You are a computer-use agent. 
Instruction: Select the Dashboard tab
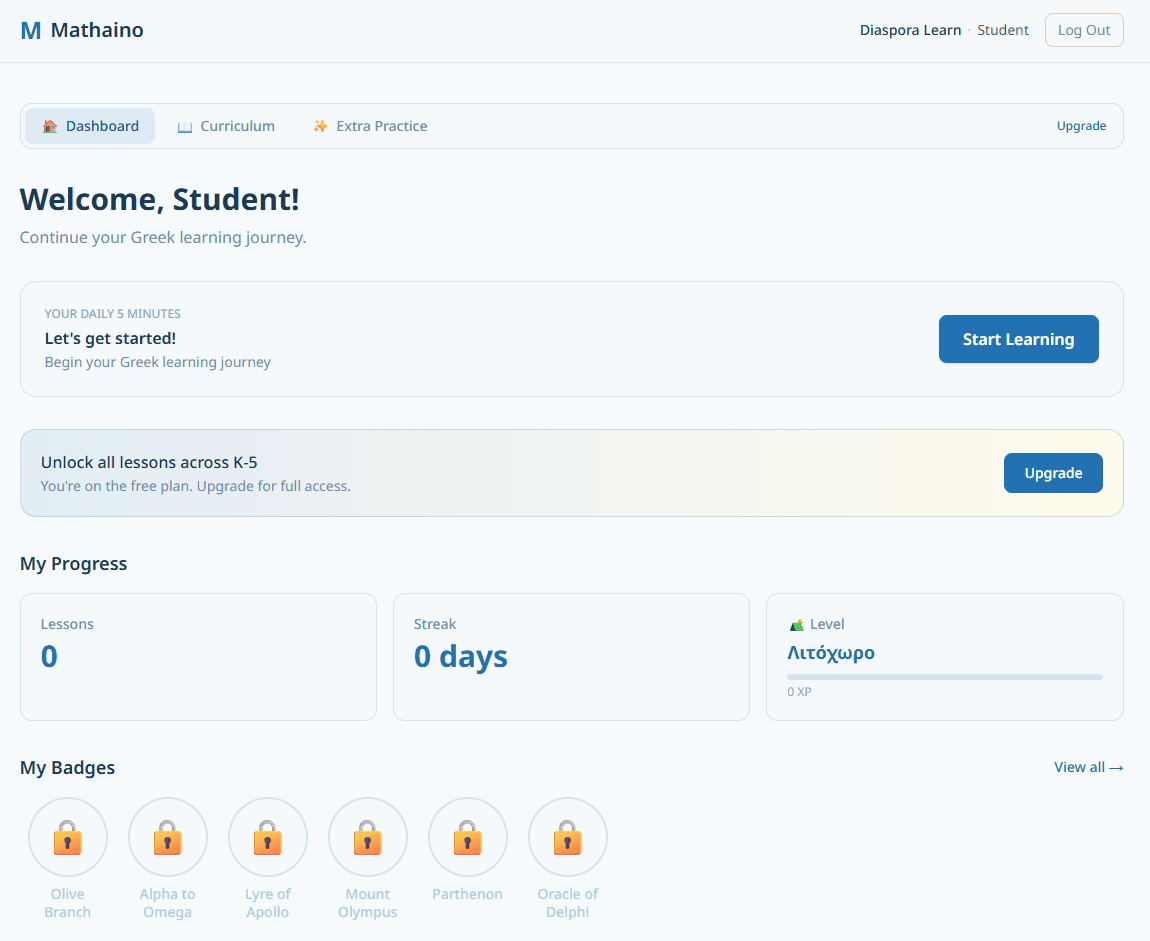point(90,125)
